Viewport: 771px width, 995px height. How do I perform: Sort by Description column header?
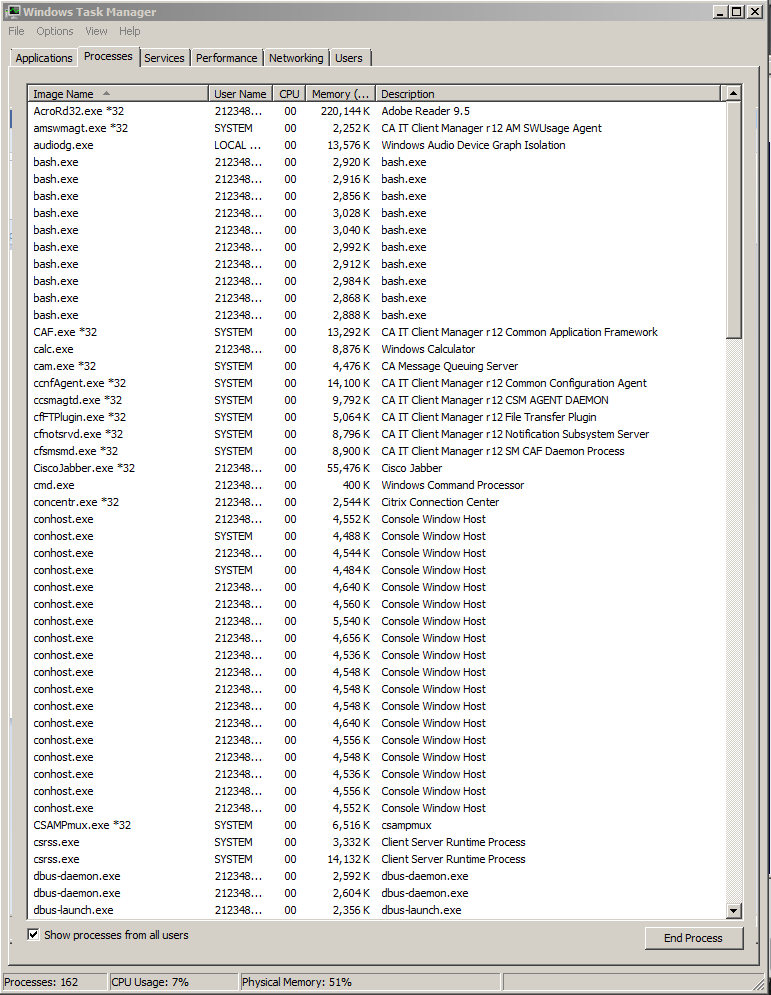[548, 93]
